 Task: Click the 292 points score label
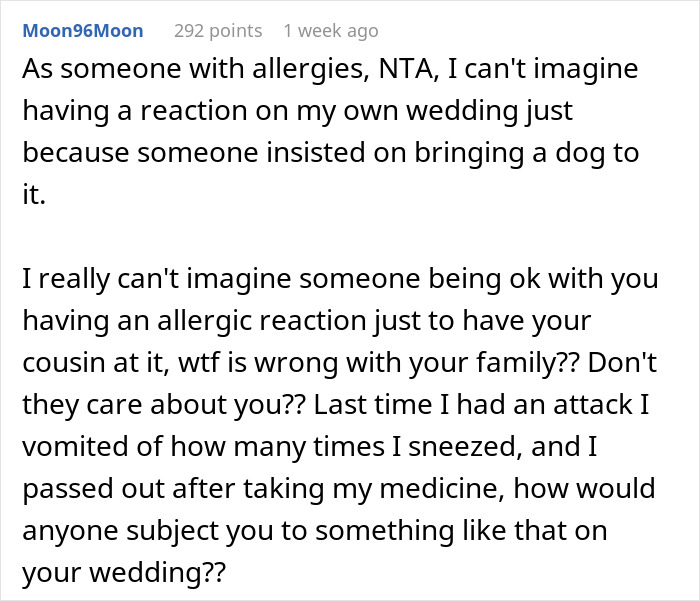pos(218,31)
